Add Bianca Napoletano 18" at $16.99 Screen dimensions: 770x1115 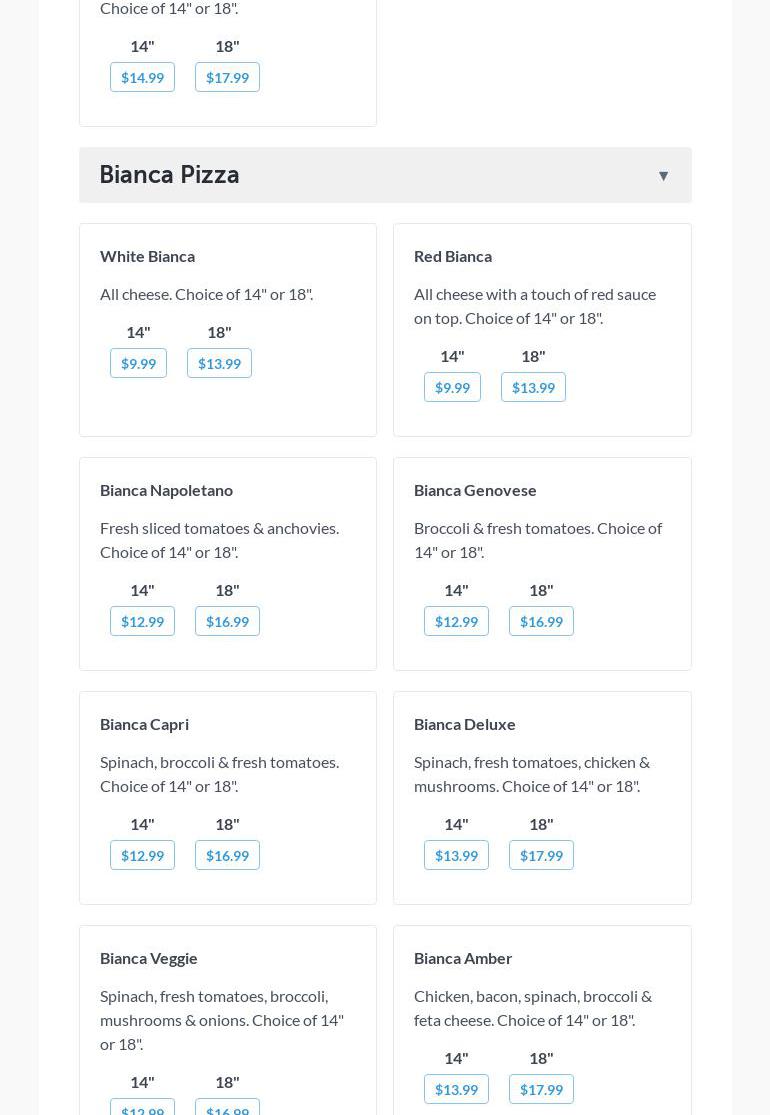point(227,621)
